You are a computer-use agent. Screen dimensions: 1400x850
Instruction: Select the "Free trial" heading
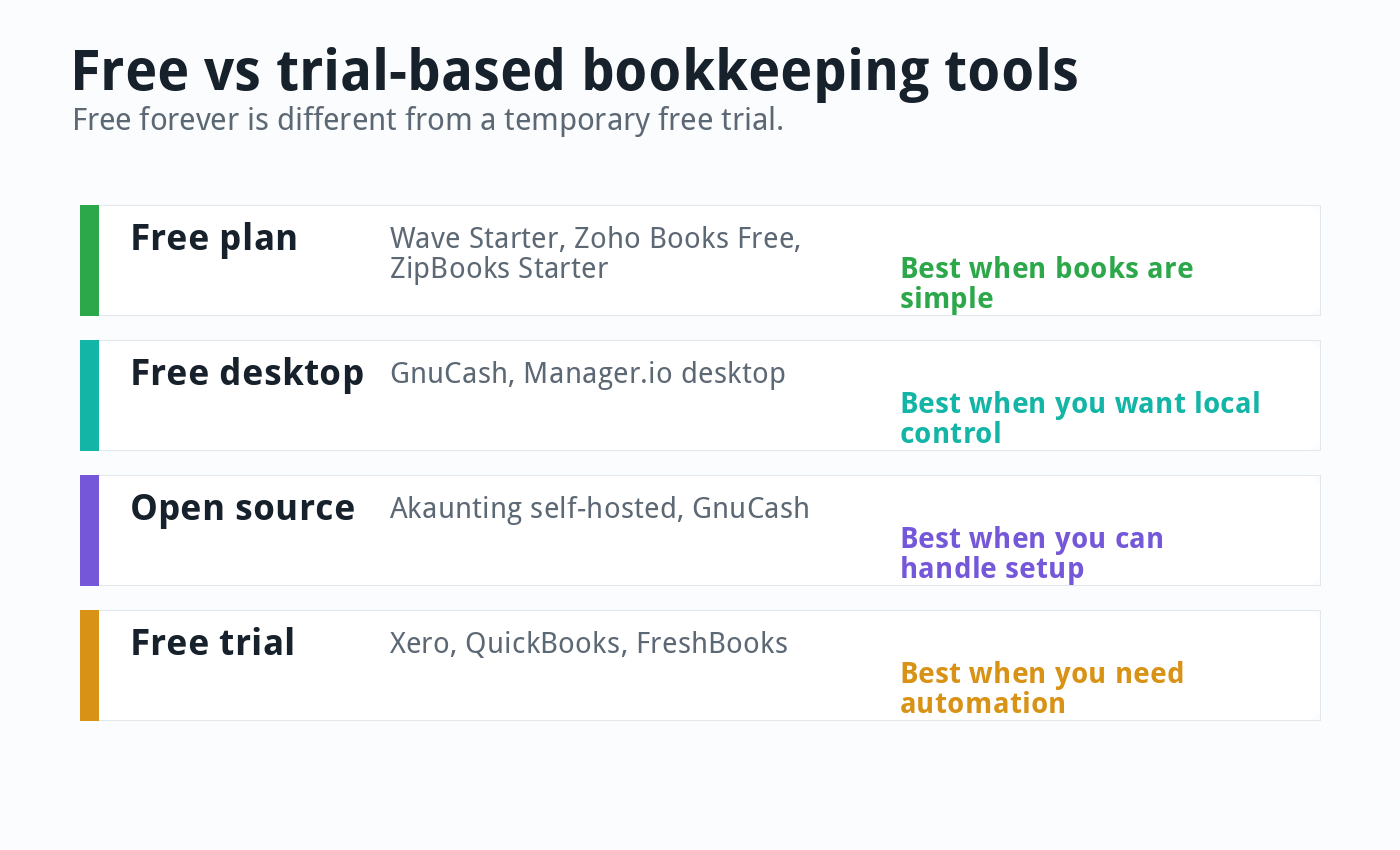point(213,643)
